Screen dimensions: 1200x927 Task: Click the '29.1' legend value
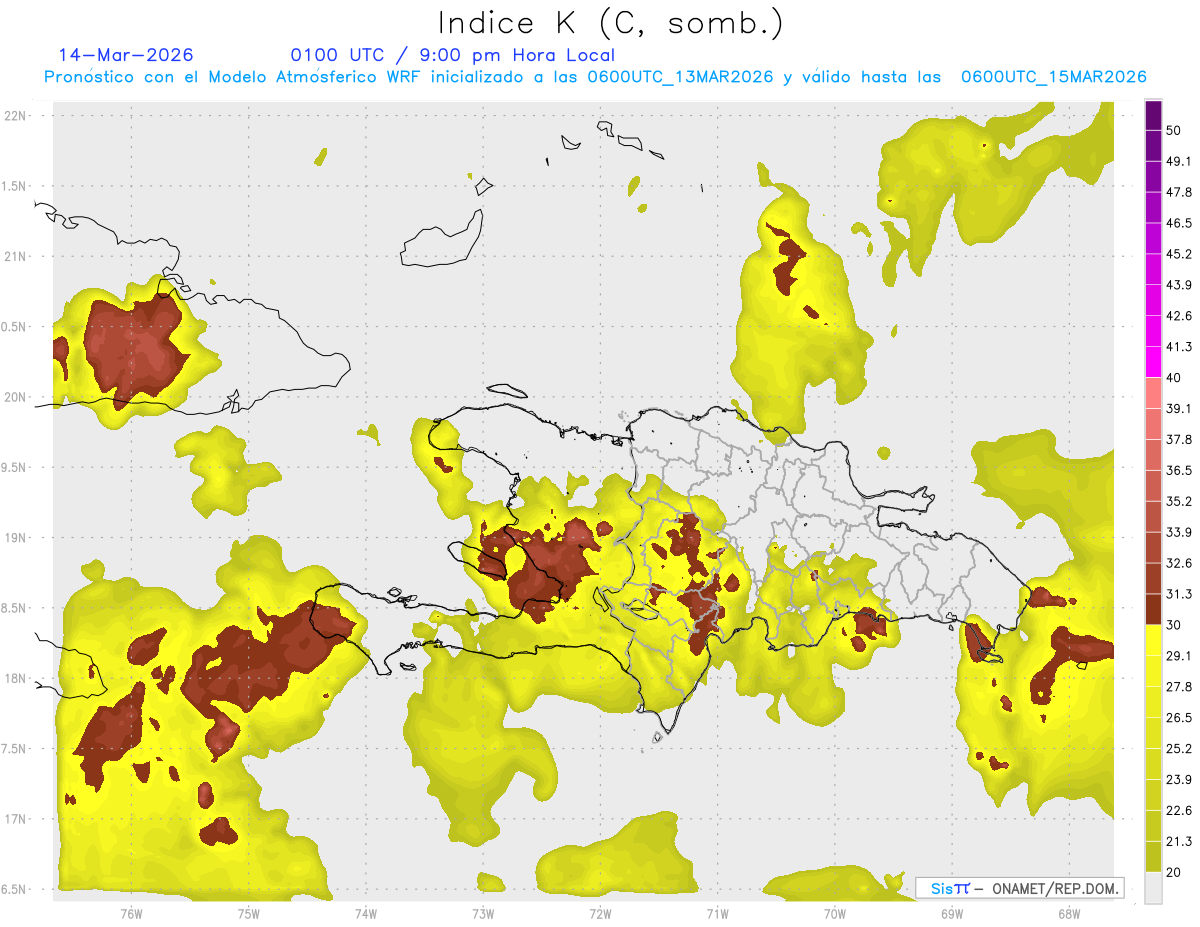[1178, 656]
